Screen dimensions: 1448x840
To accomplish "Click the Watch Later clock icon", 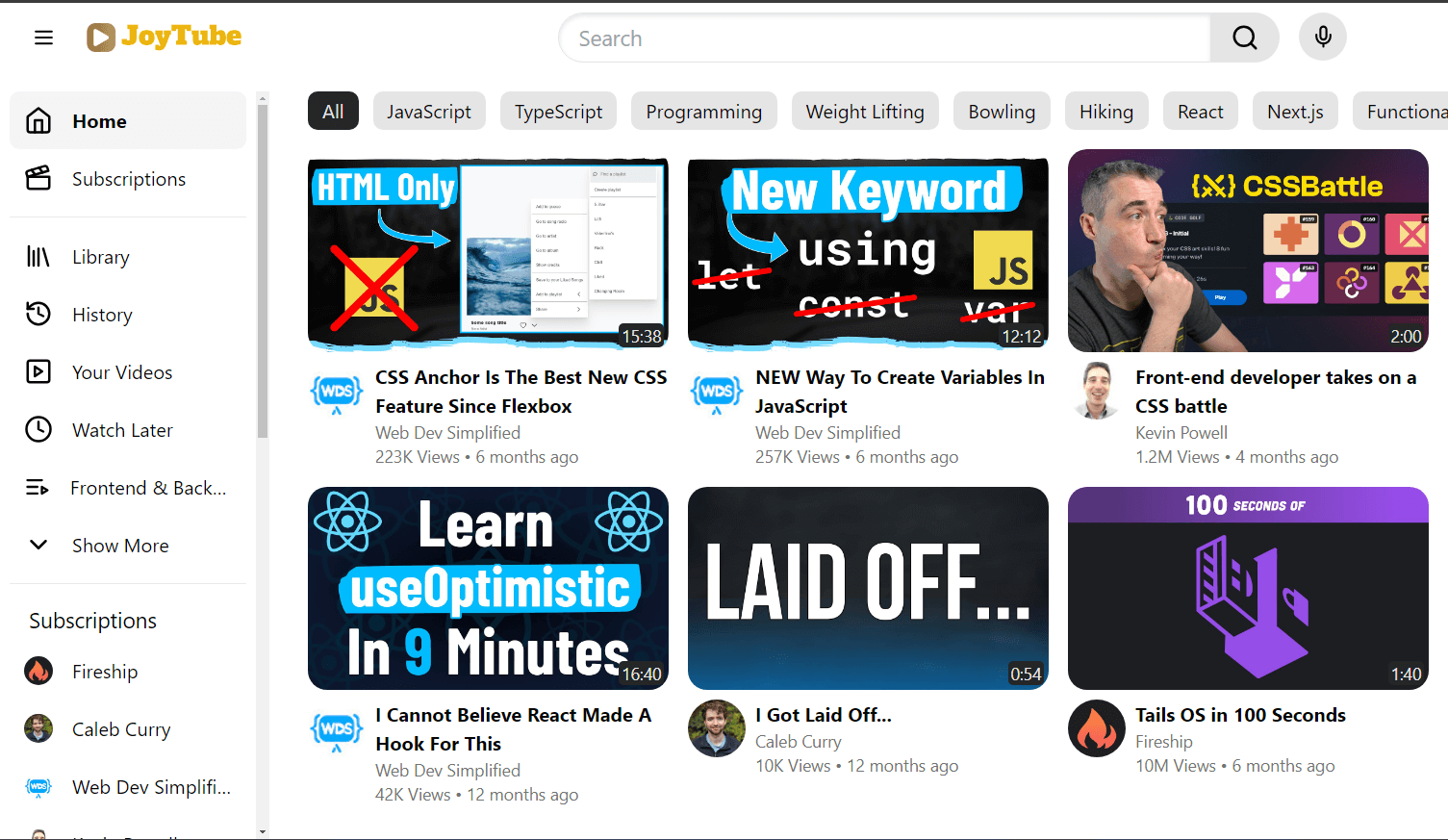I will (38, 429).
